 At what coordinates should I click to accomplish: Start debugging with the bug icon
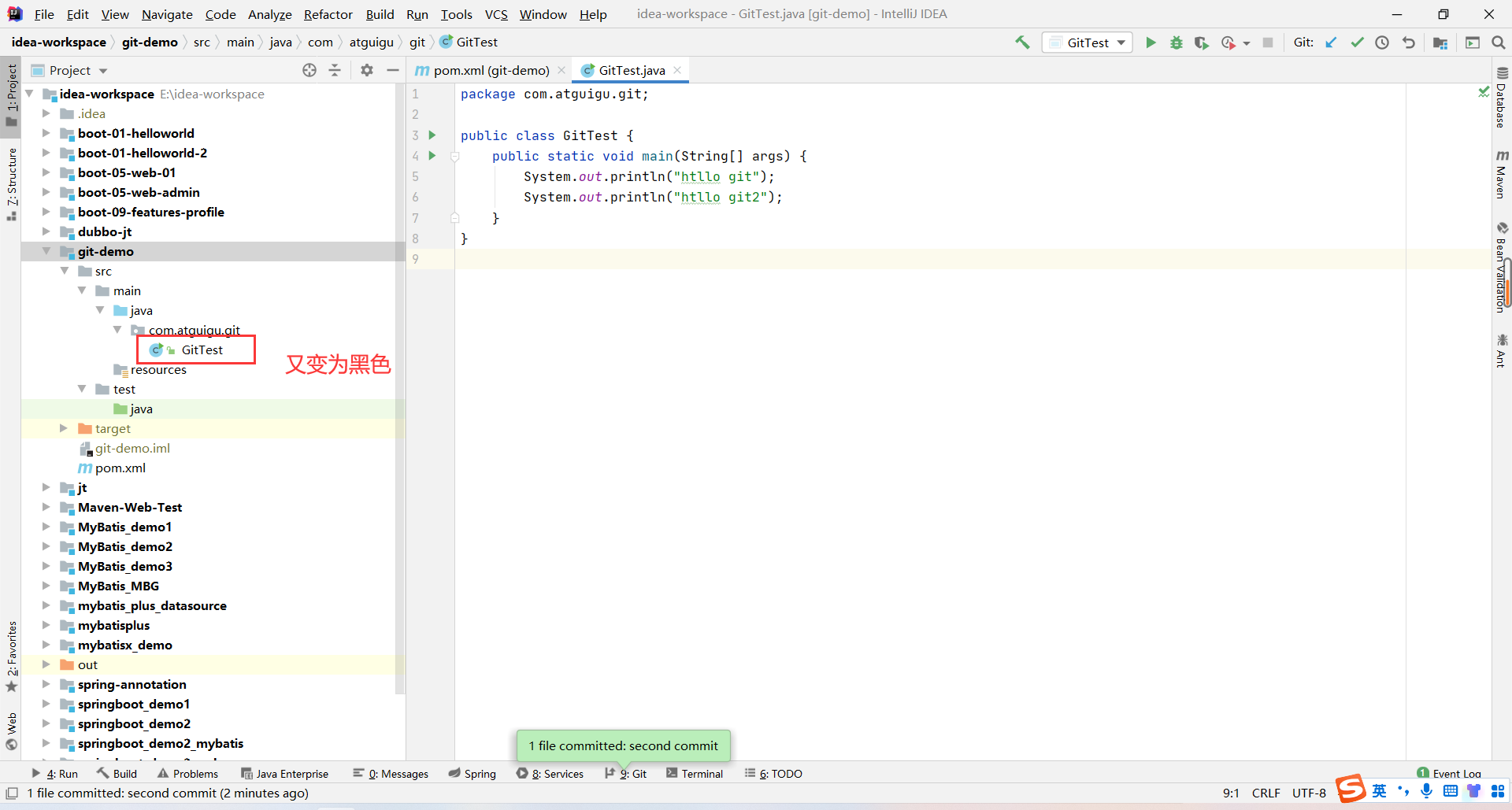pyautogui.click(x=1176, y=43)
